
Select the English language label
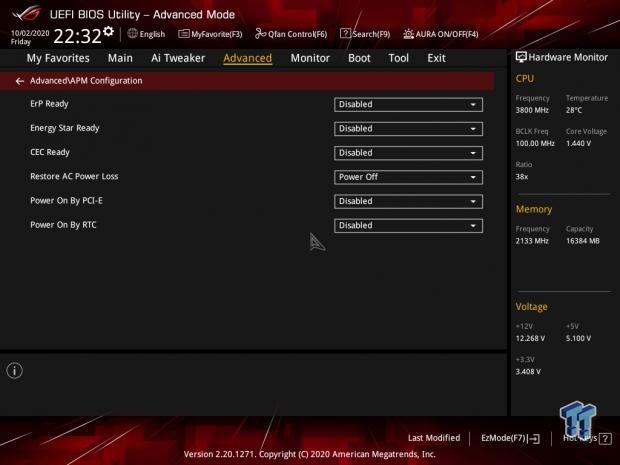pyautogui.click(x=152, y=34)
